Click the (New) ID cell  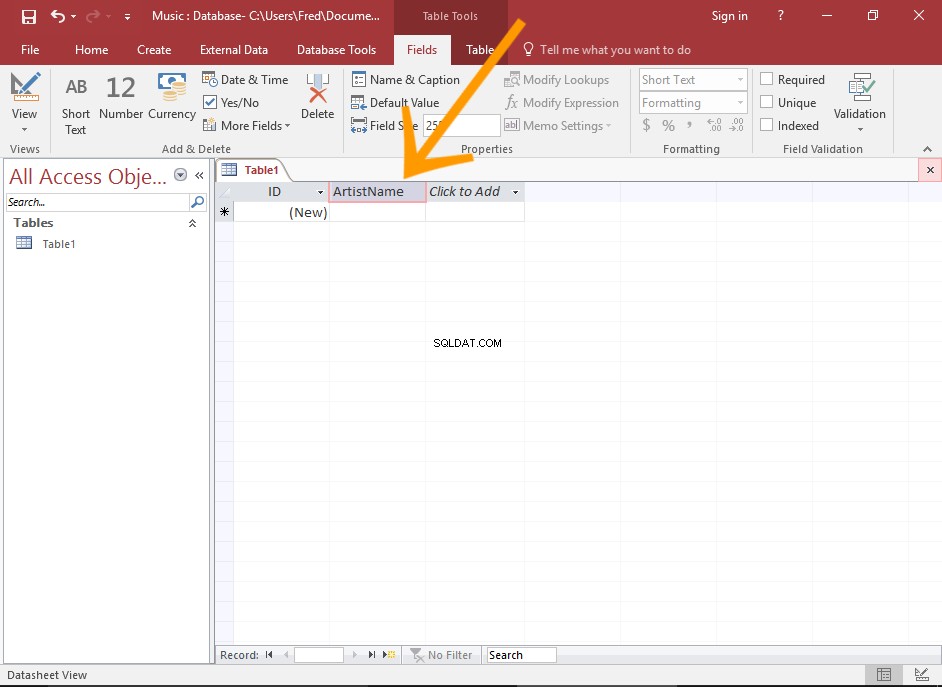point(281,212)
